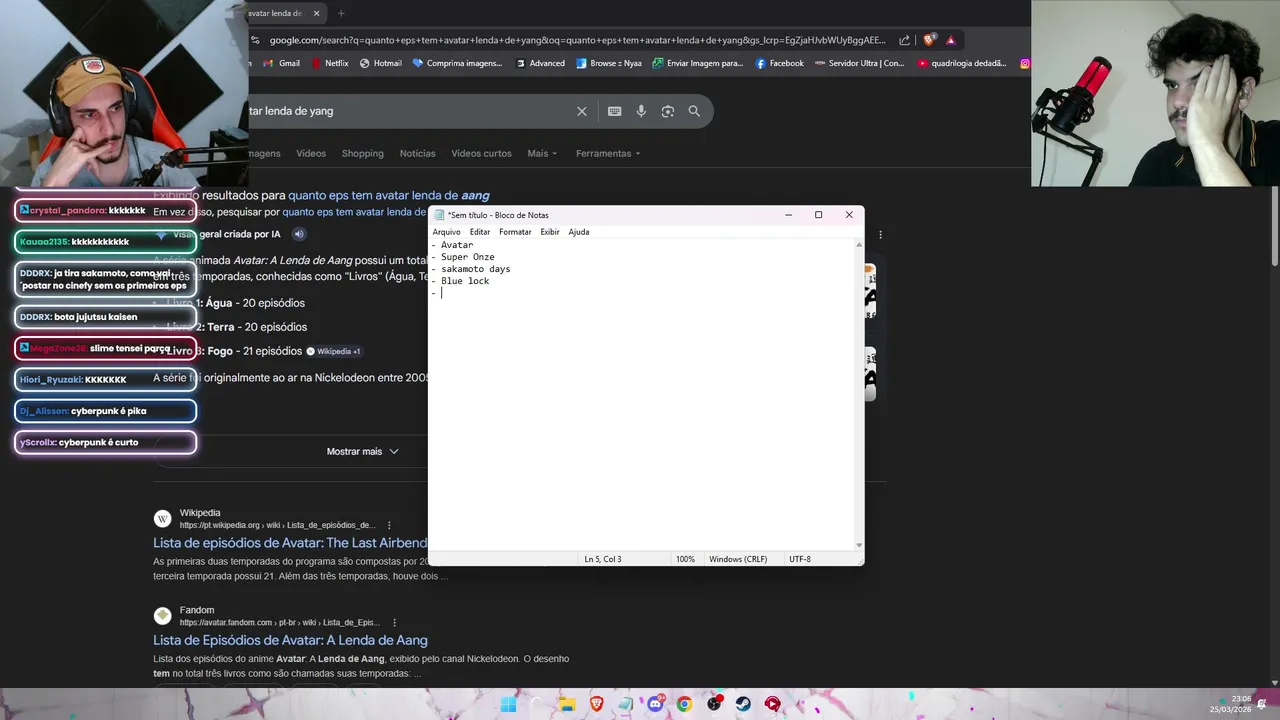The image size is (1280, 720).
Task: Minimize the Notepad window
Action: [x=788, y=215]
